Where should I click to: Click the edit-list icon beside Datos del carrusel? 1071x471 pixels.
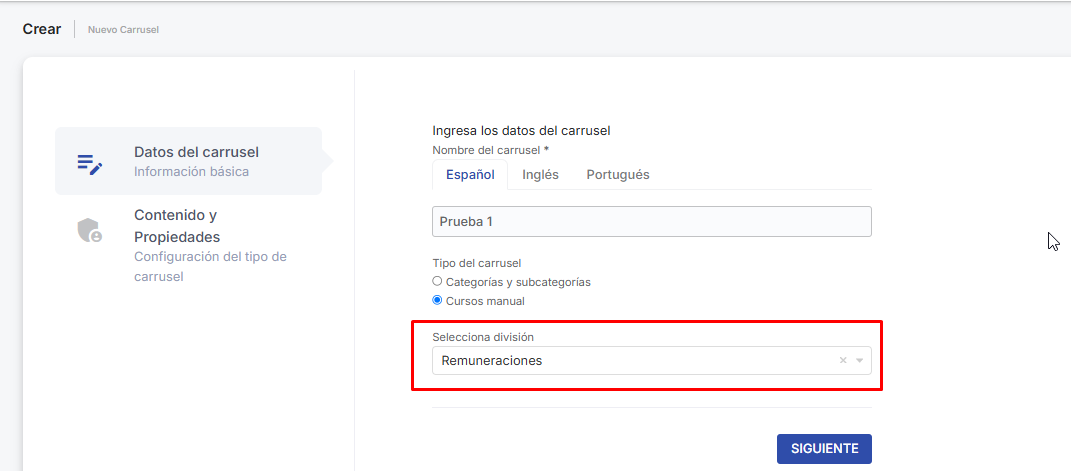point(90,164)
